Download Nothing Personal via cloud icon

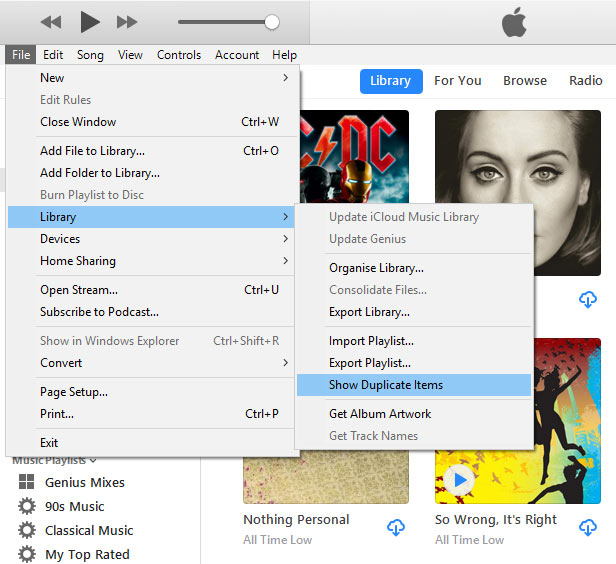396,527
